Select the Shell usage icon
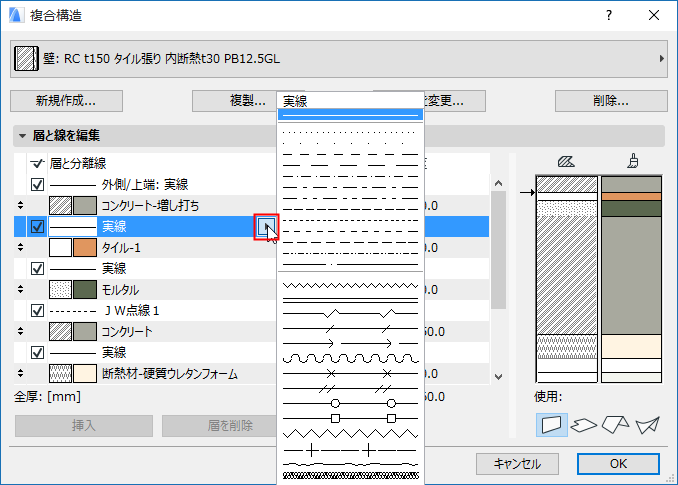 pos(648,424)
